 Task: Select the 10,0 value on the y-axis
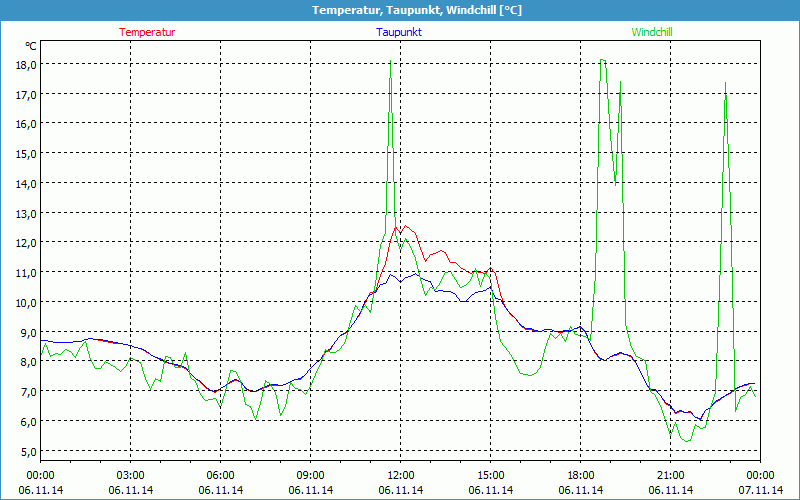point(26,302)
